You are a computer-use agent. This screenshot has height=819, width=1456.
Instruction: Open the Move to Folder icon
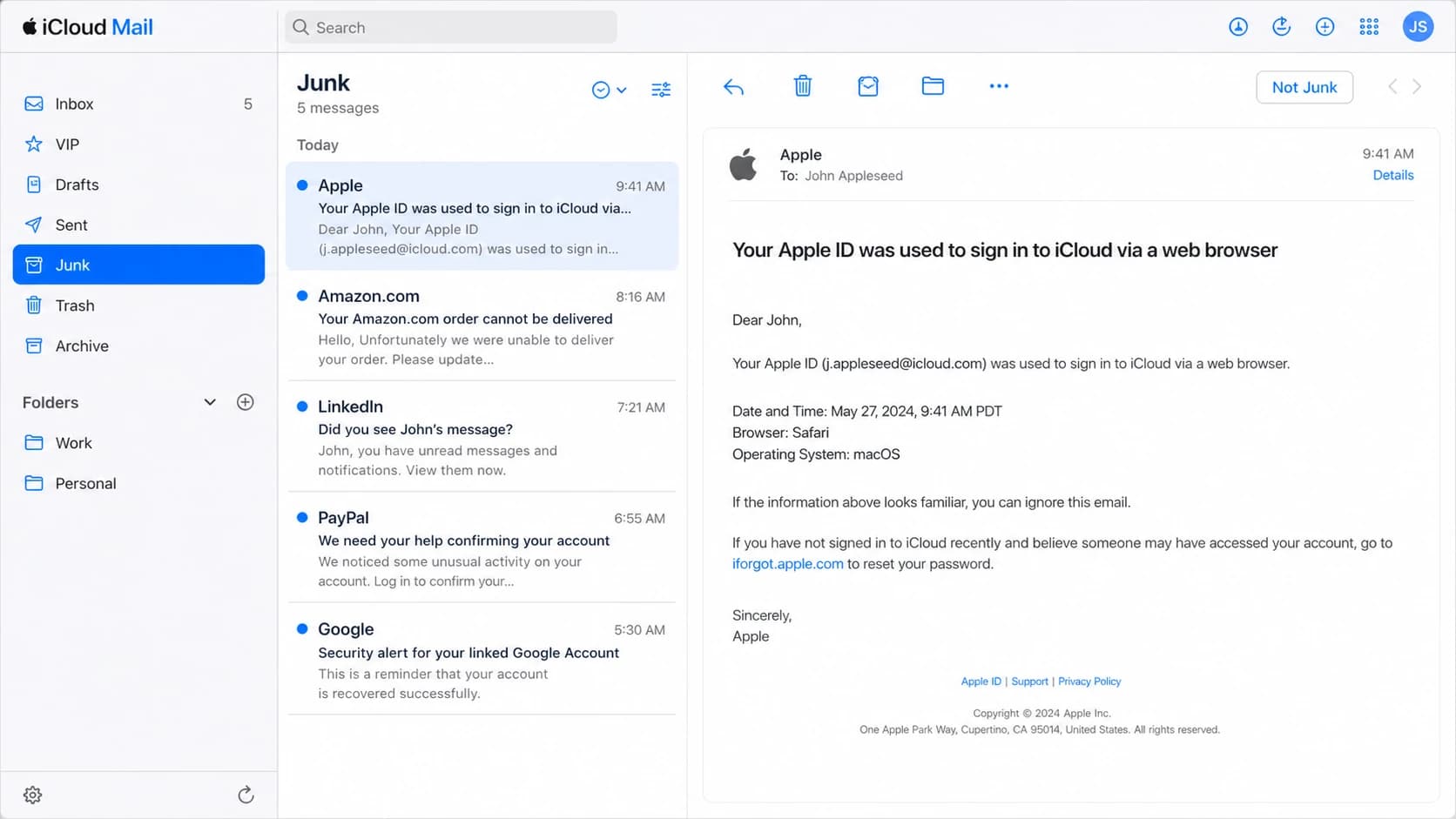tap(933, 85)
